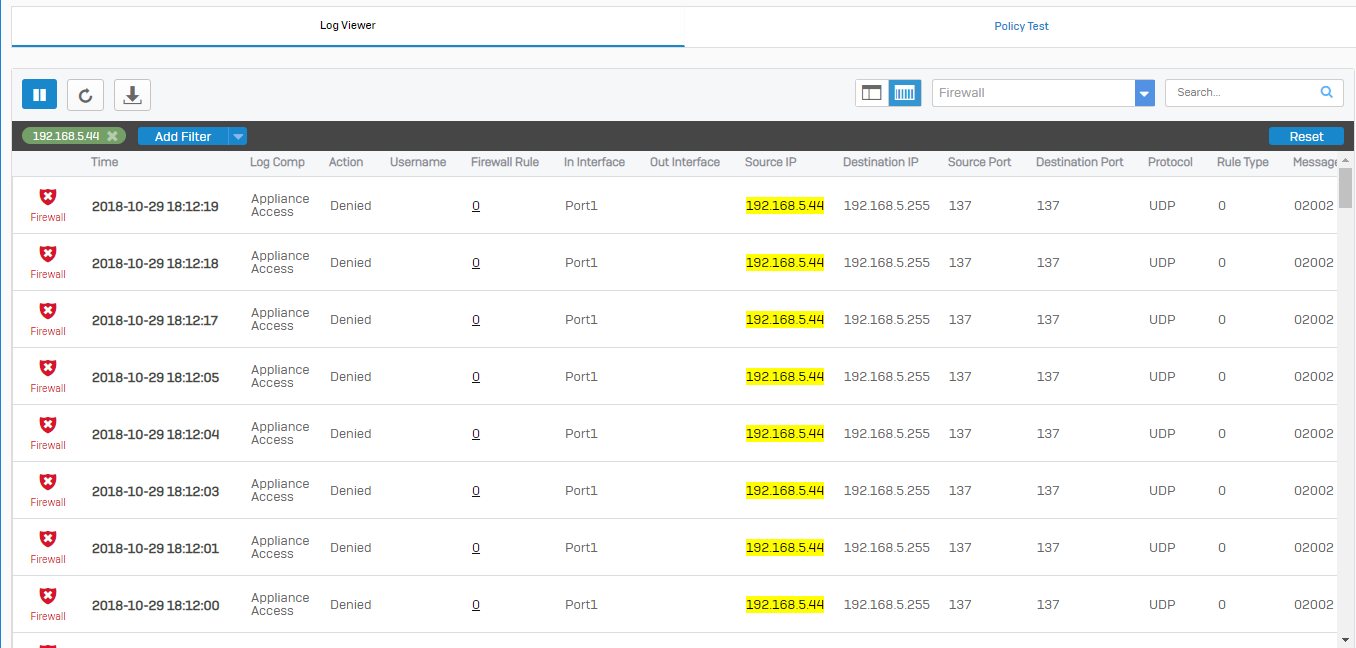
Task: Toggle the detailed grid view icon
Action: [905, 93]
